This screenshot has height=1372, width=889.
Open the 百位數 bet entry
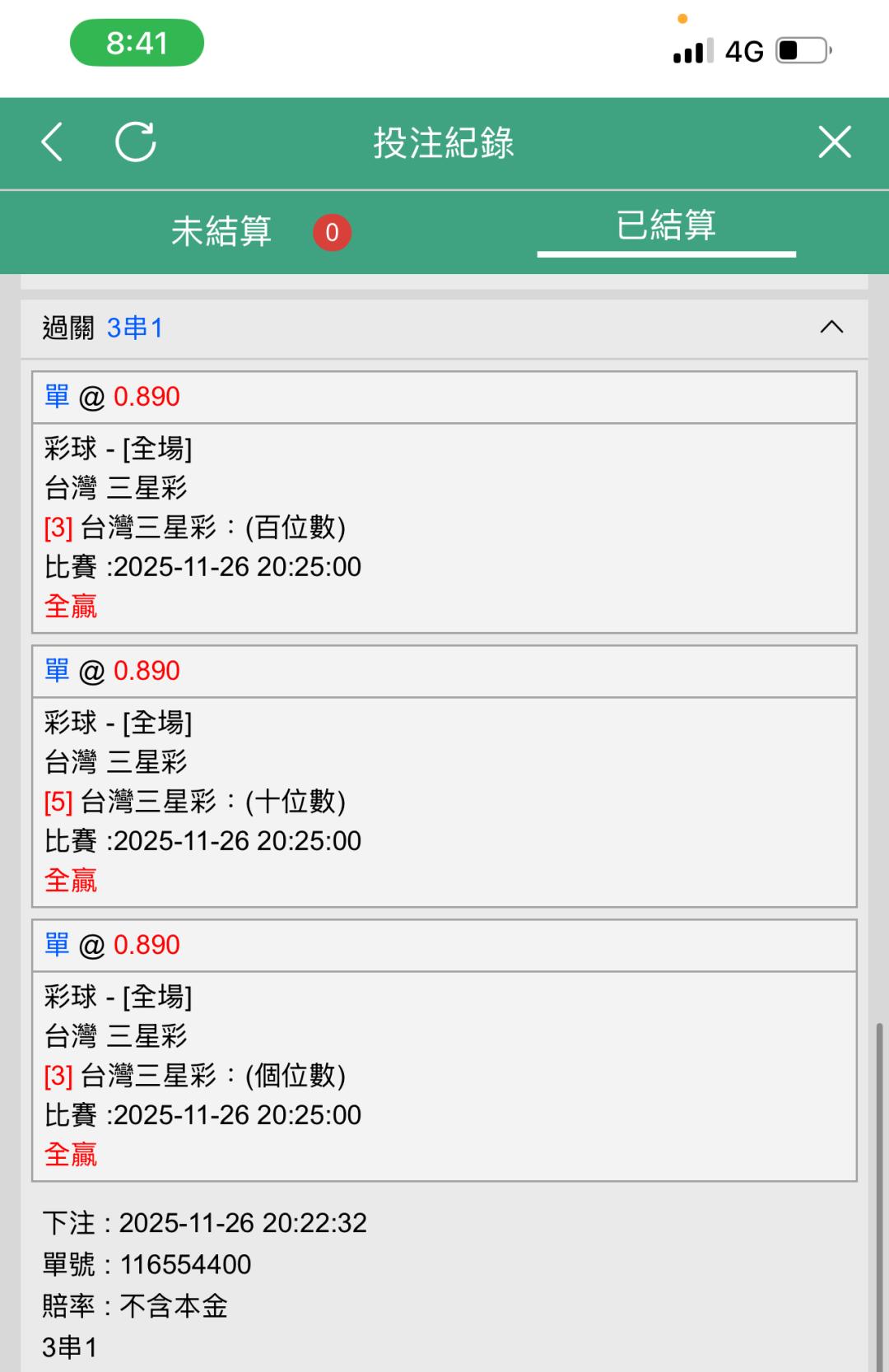click(444, 528)
